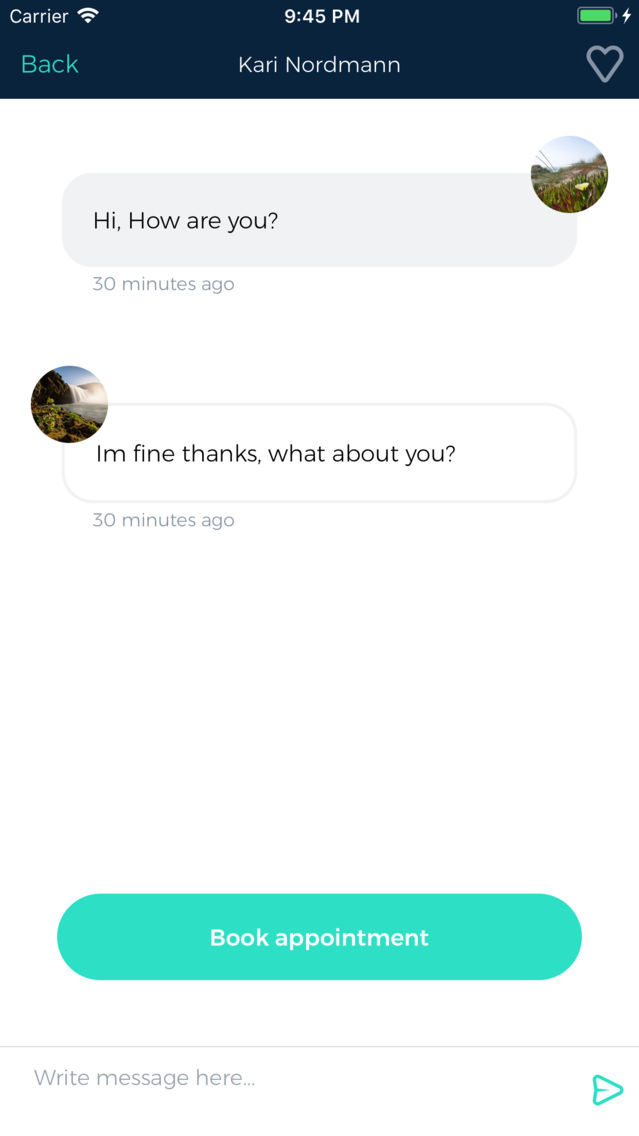
Task: Tap the battery status icon
Action: pos(596,15)
